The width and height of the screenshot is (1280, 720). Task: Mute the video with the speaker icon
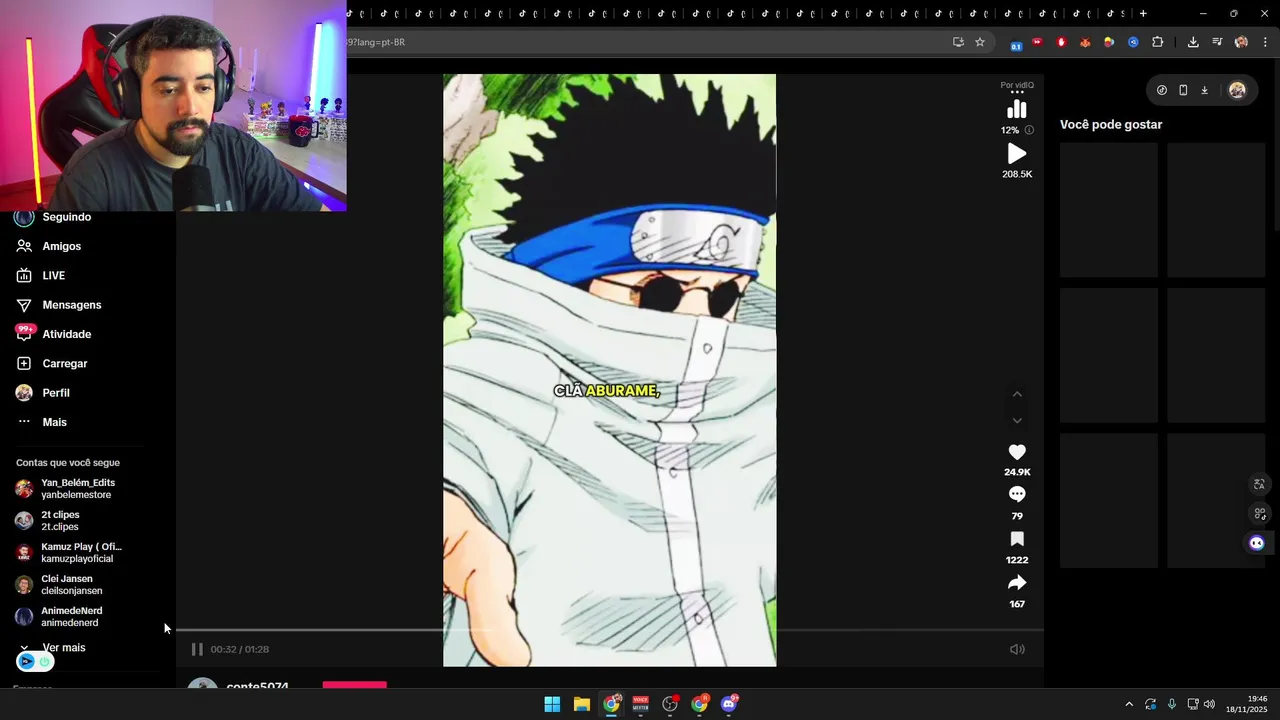tap(1017, 649)
